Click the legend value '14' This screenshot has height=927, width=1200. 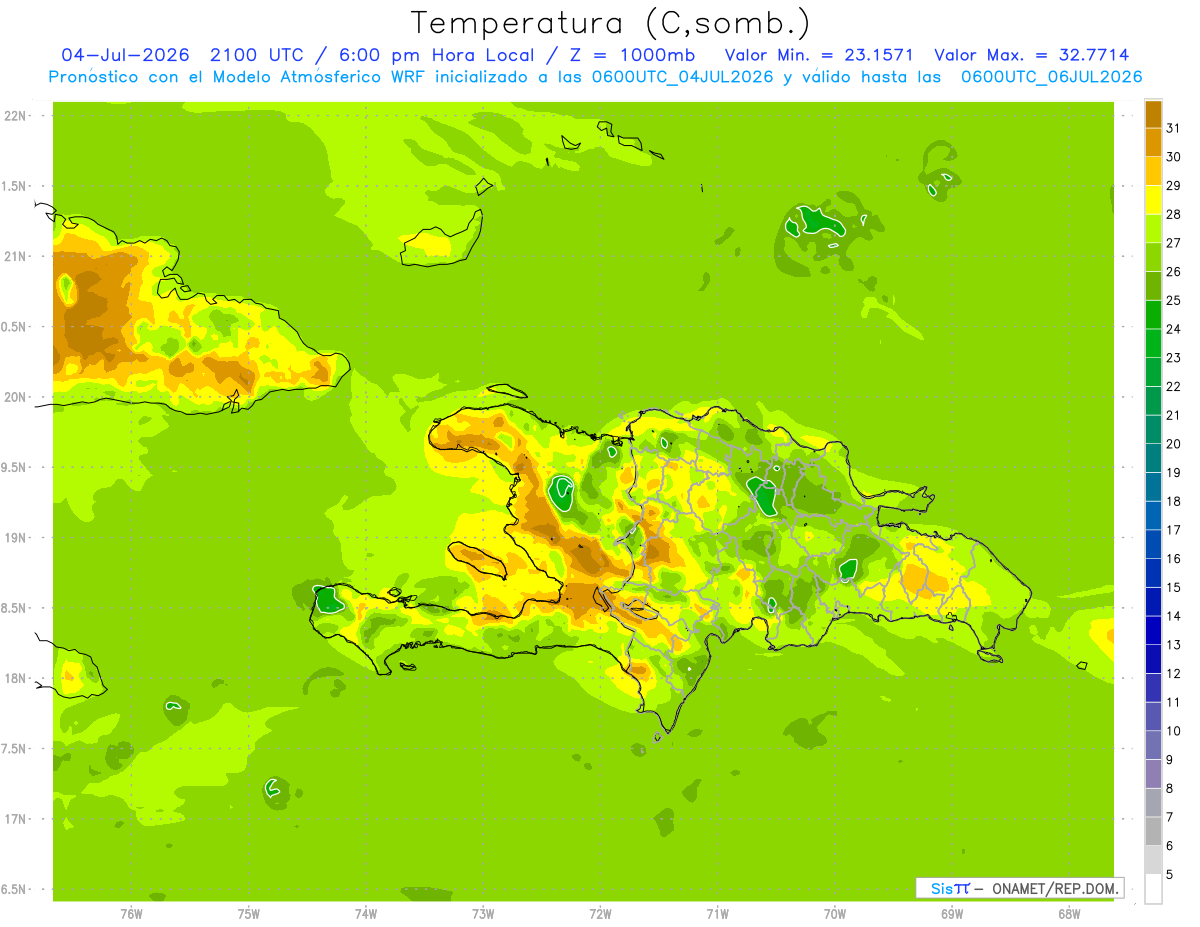tap(1174, 615)
